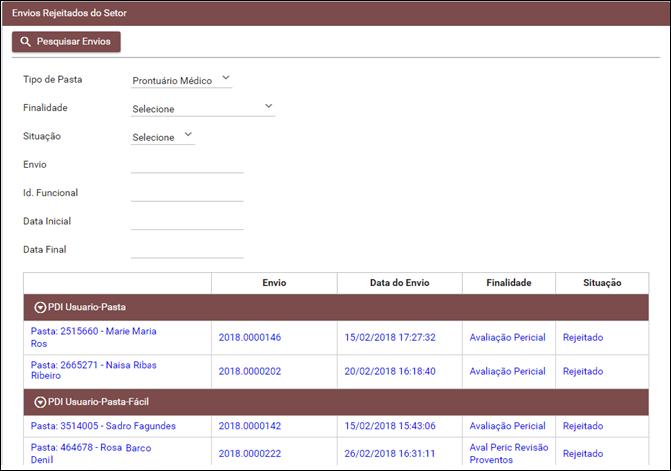Screen dimensions: 671x471
Task: Open Pasta 464678 Rosa Barco Denil link
Action: tap(90, 454)
